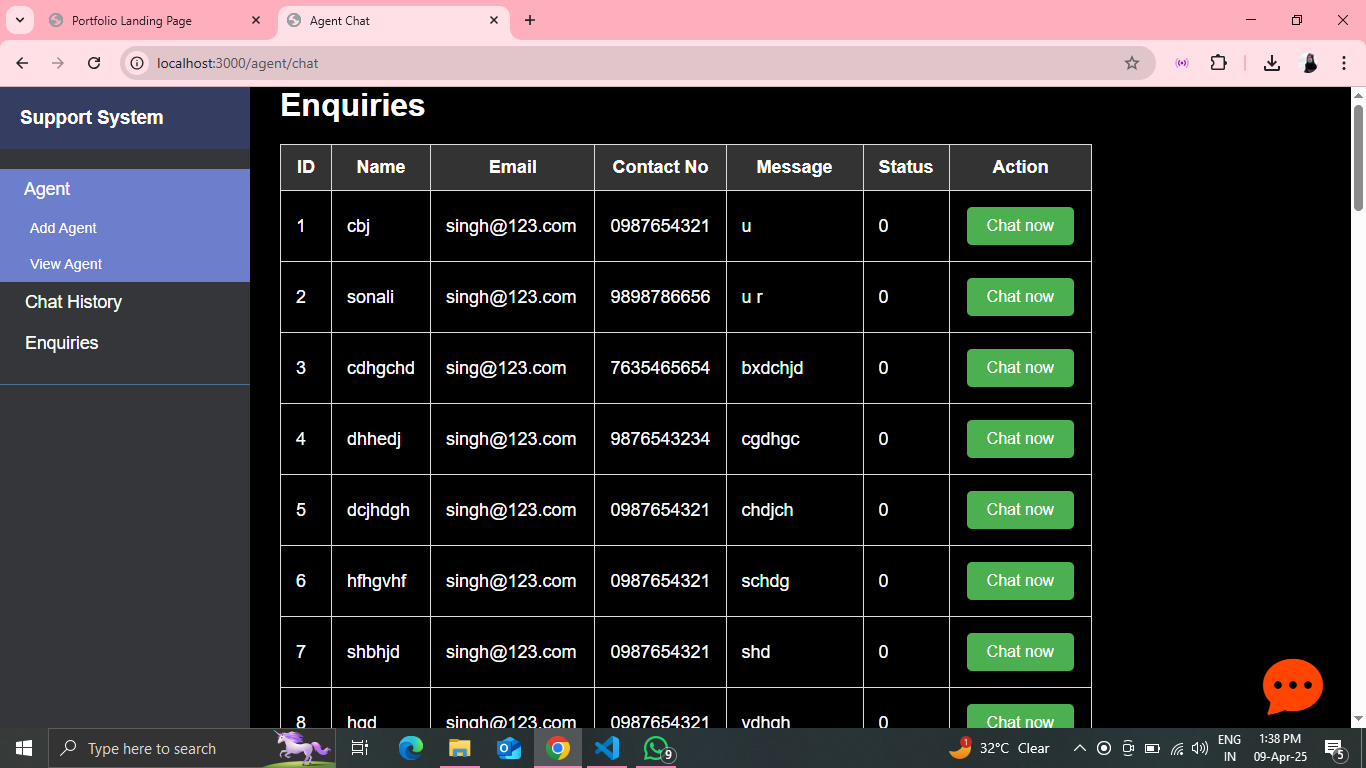Image resolution: width=1366 pixels, height=768 pixels.
Task: Bookmark this page with the star icon
Action: point(1131,63)
